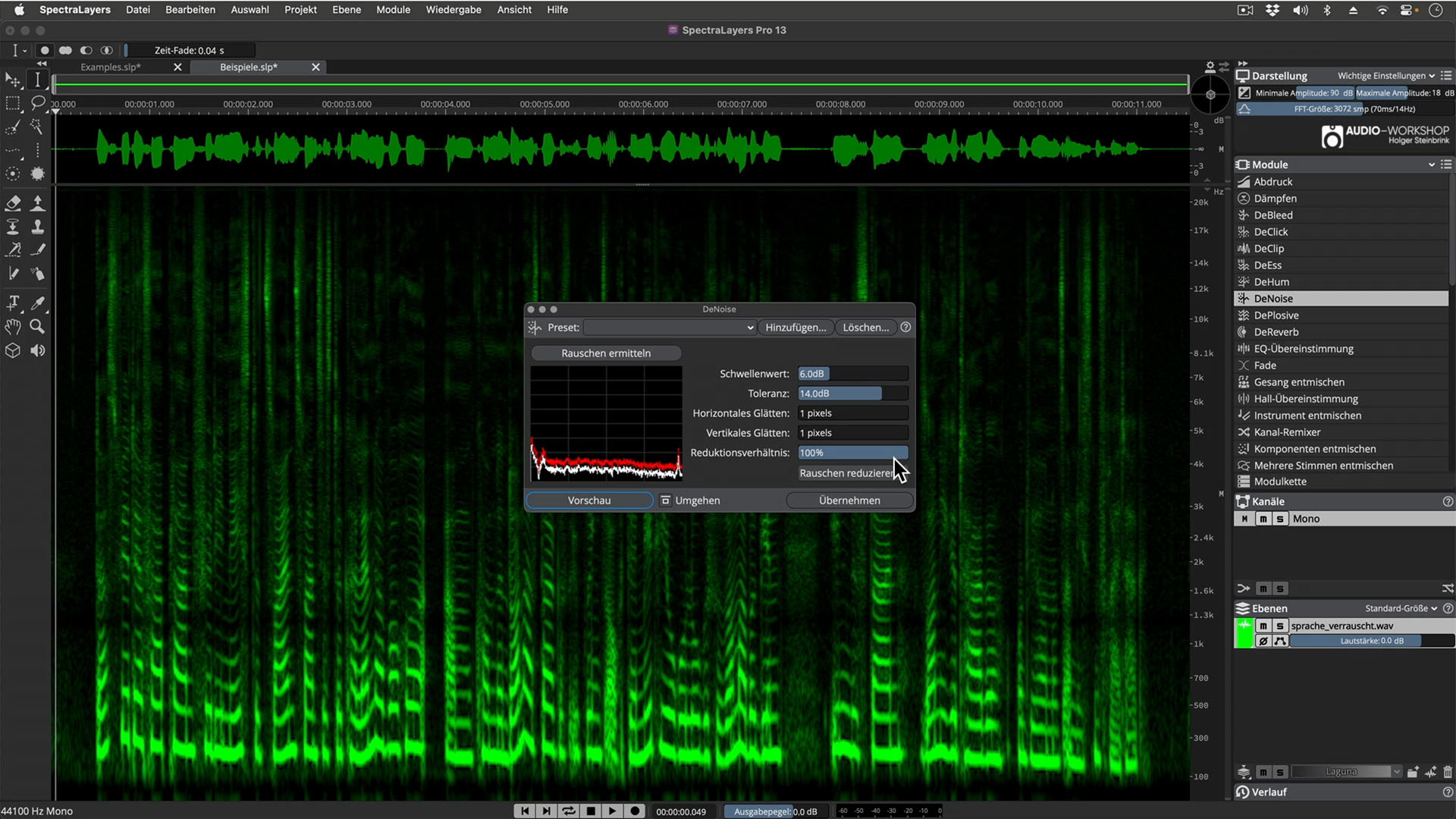Click Löschen to delete preset
This screenshot has height=819, width=1456.
pyautogui.click(x=866, y=328)
